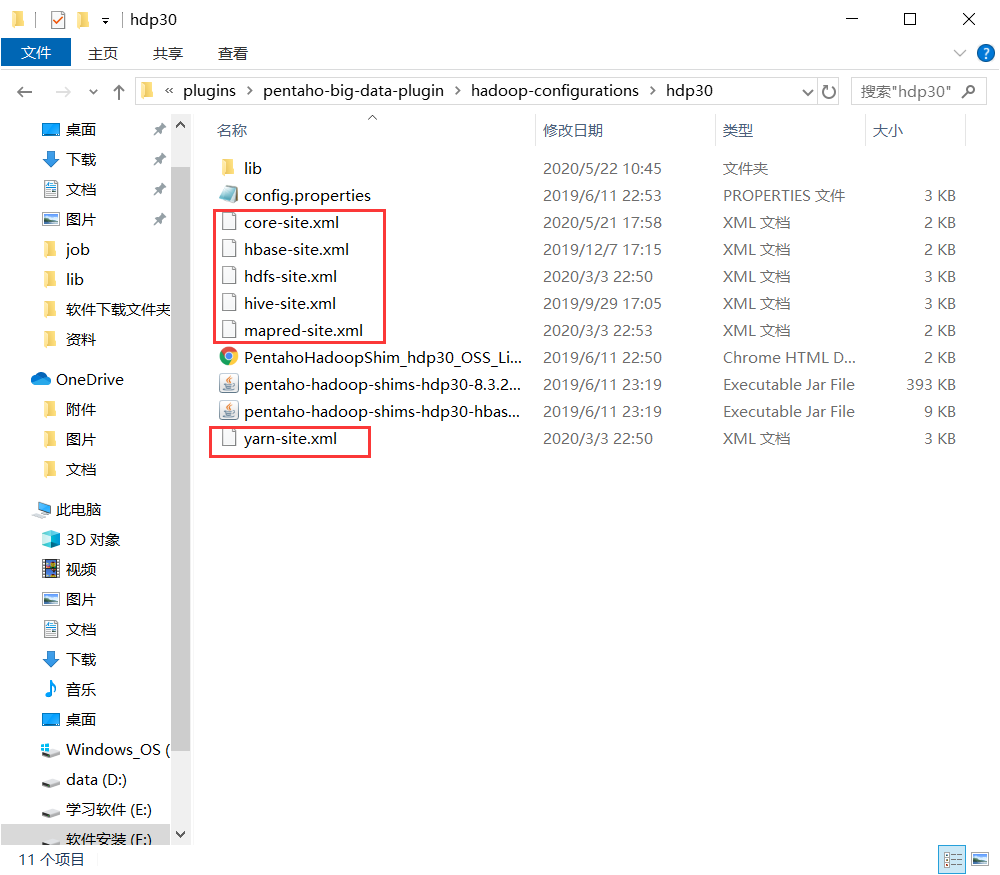Switch to details view using the status bar icon
Screen dimensions: 1000x875
[x=951, y=858]
